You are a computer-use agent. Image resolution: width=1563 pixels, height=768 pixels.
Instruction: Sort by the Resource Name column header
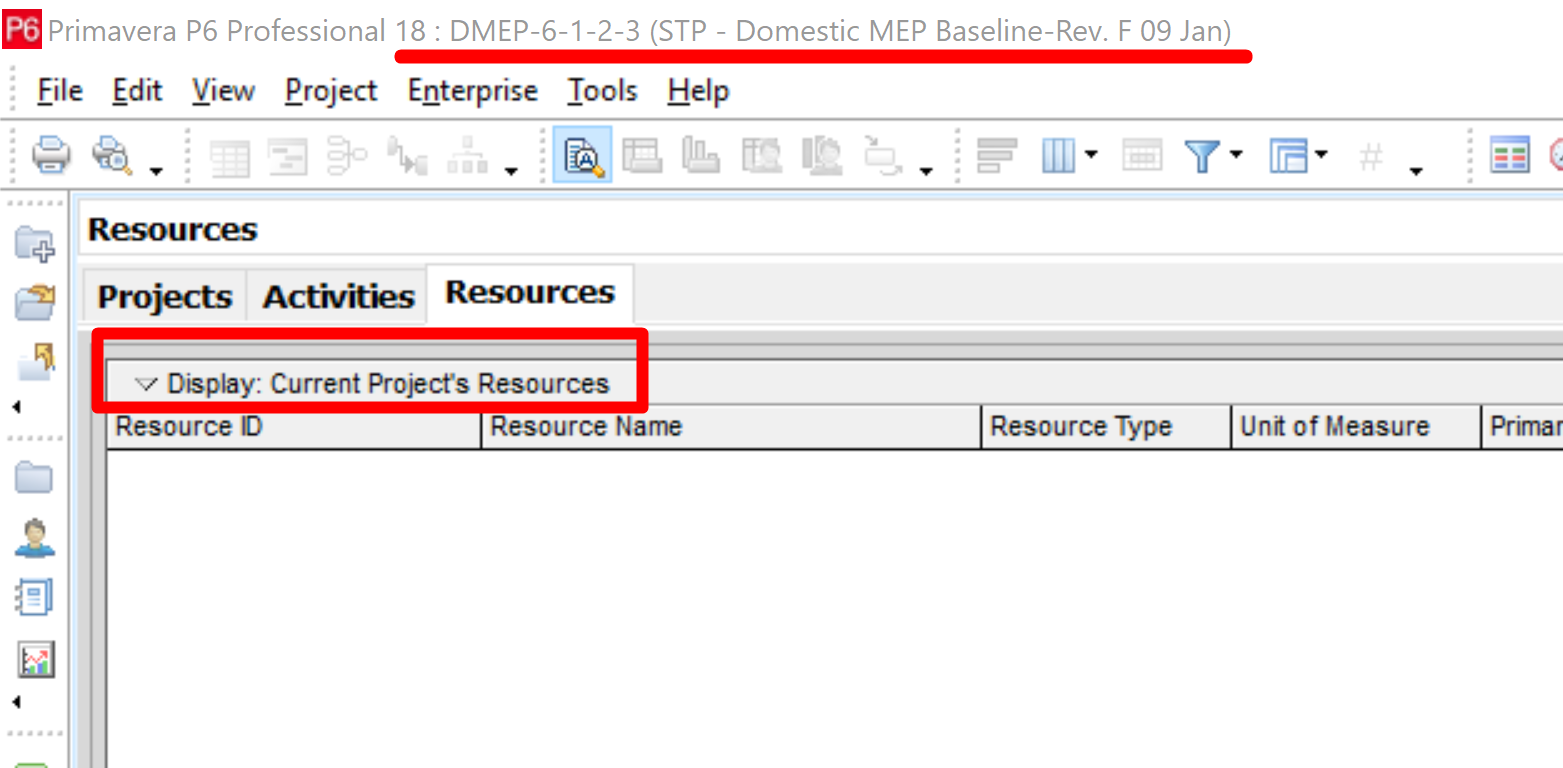click(731, 427)
